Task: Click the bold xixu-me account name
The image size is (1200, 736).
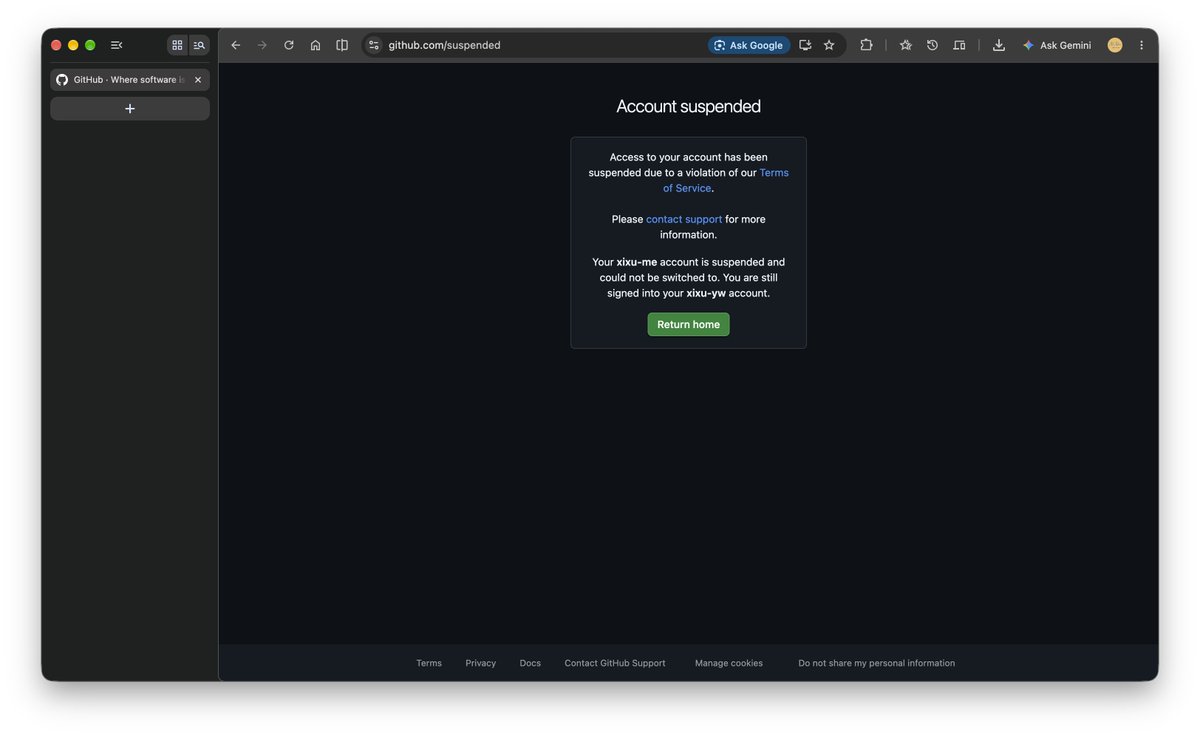Action: (637, 262)
